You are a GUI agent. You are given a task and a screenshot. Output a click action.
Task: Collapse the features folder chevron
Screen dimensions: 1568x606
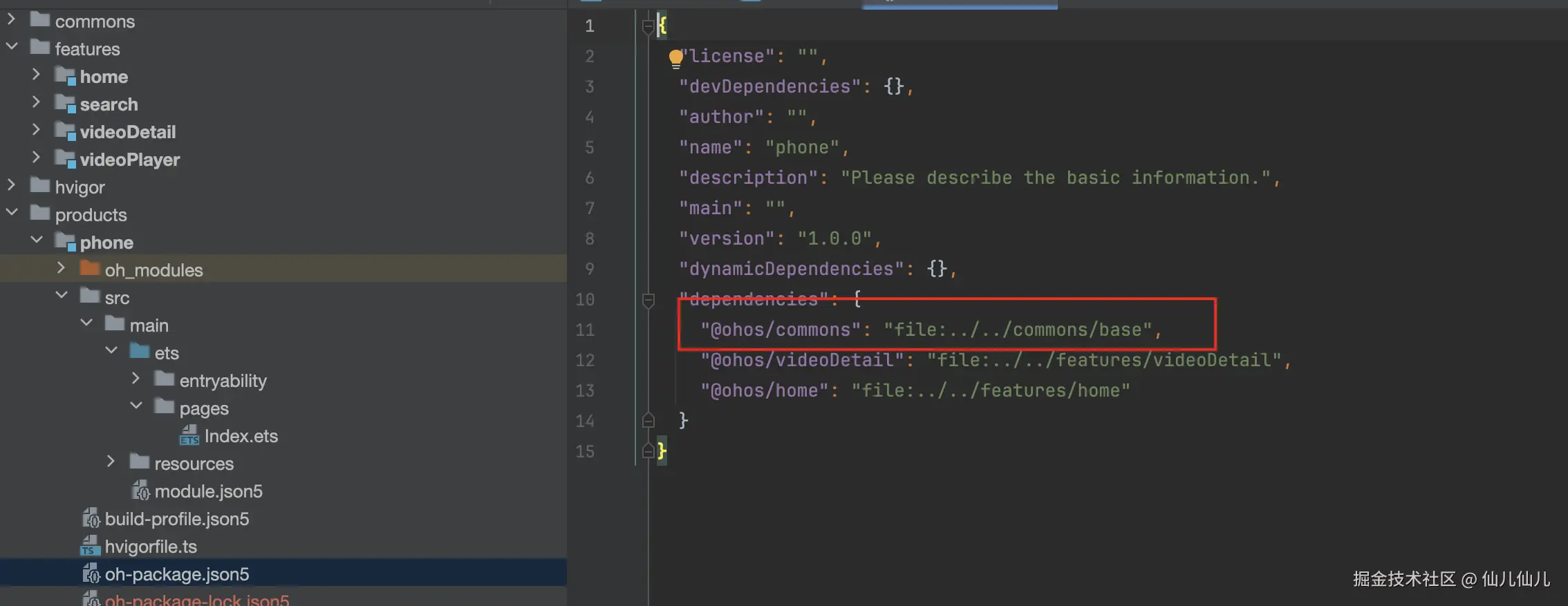[11, 48]
